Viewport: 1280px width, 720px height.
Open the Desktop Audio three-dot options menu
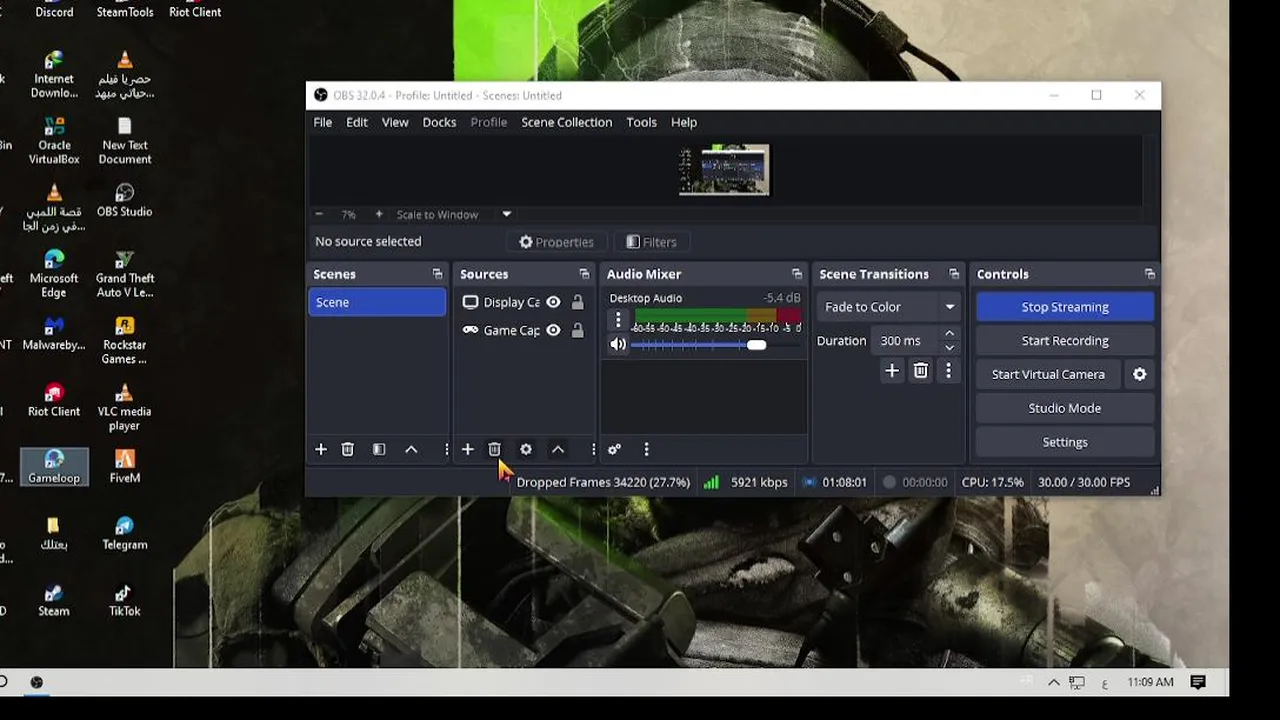(x=618, y=320)
